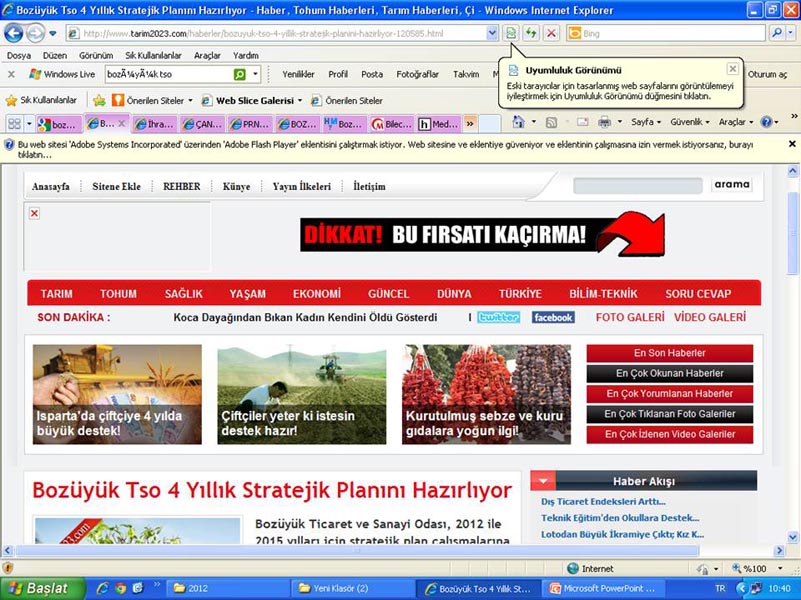Click the Compatibility View icon in address bar

click(510, 34)
